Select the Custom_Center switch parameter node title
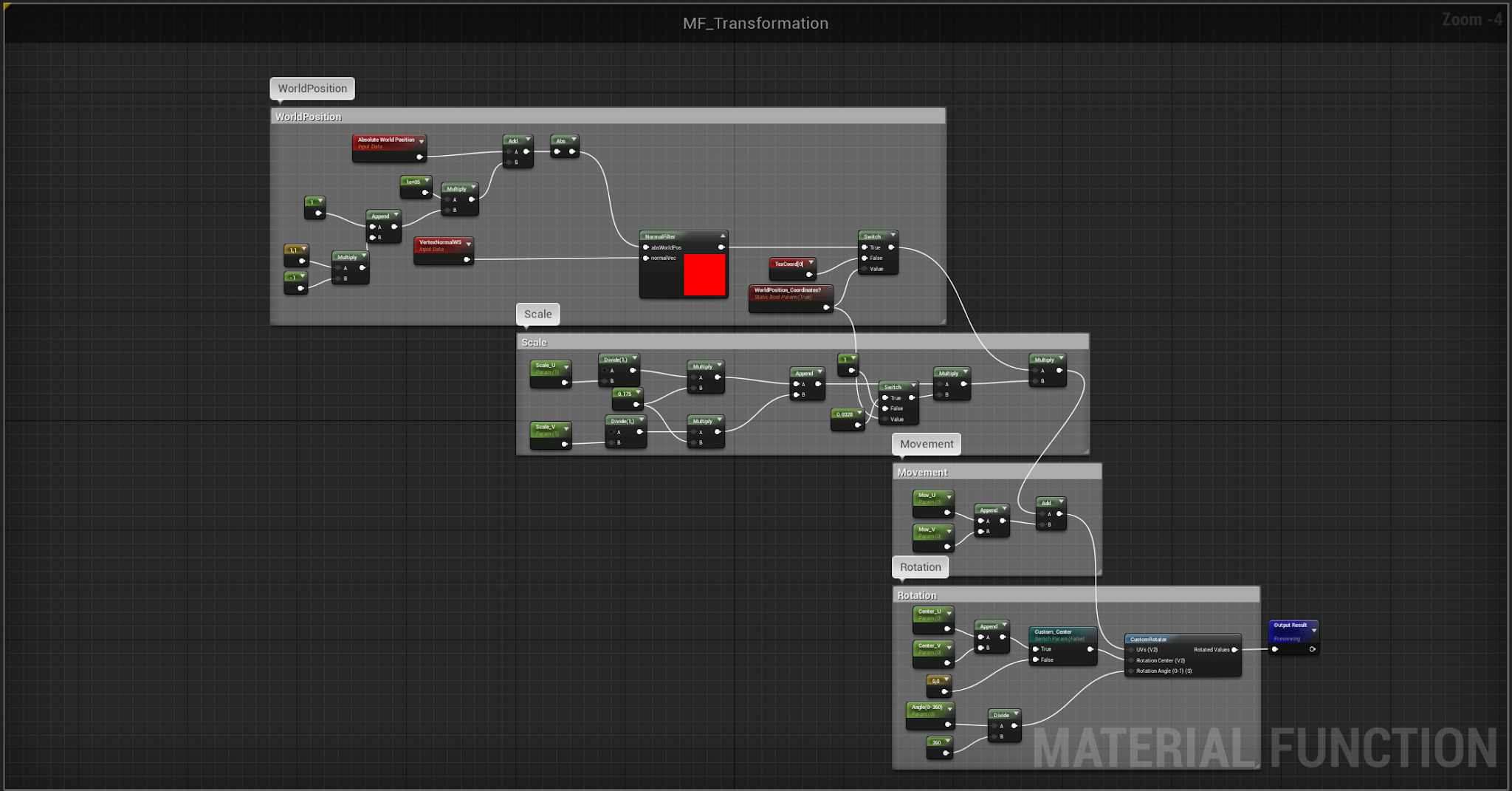Image resolution: width=1512 pixels, height=791 pixels. pyautogui.click(x=1053, y=632)
